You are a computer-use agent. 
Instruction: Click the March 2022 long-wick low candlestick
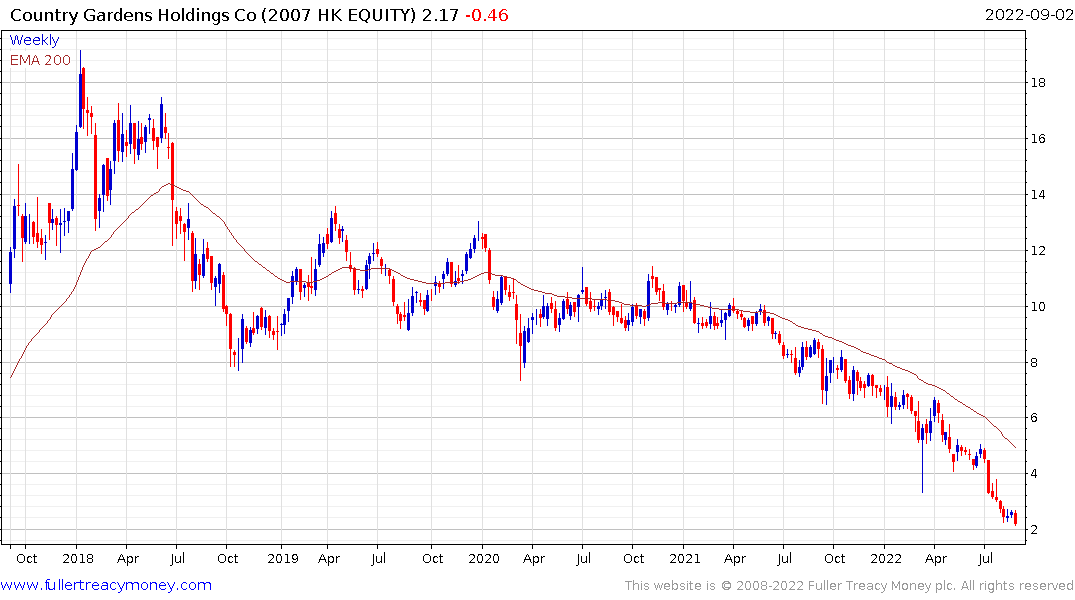click(922, 458)
